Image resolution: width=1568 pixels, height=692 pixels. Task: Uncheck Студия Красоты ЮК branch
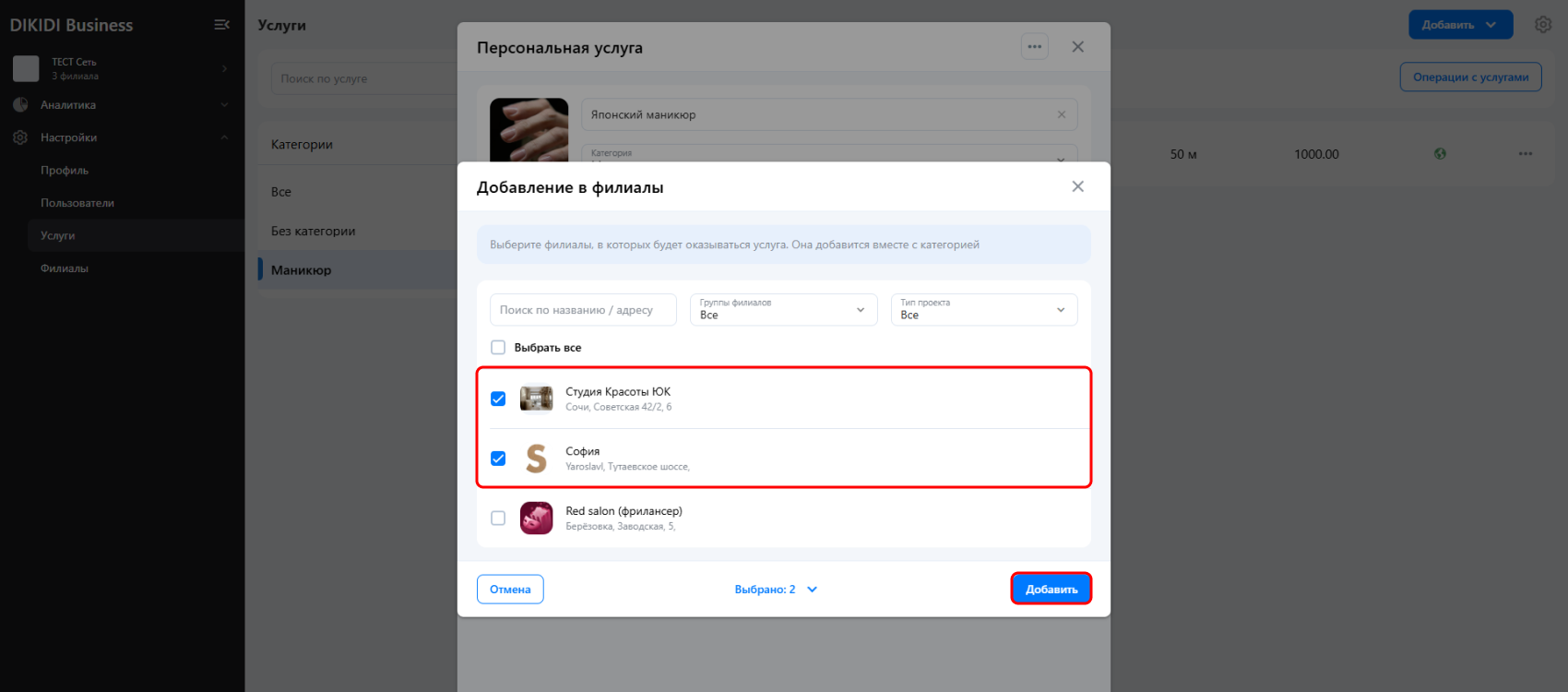(498, 399)
